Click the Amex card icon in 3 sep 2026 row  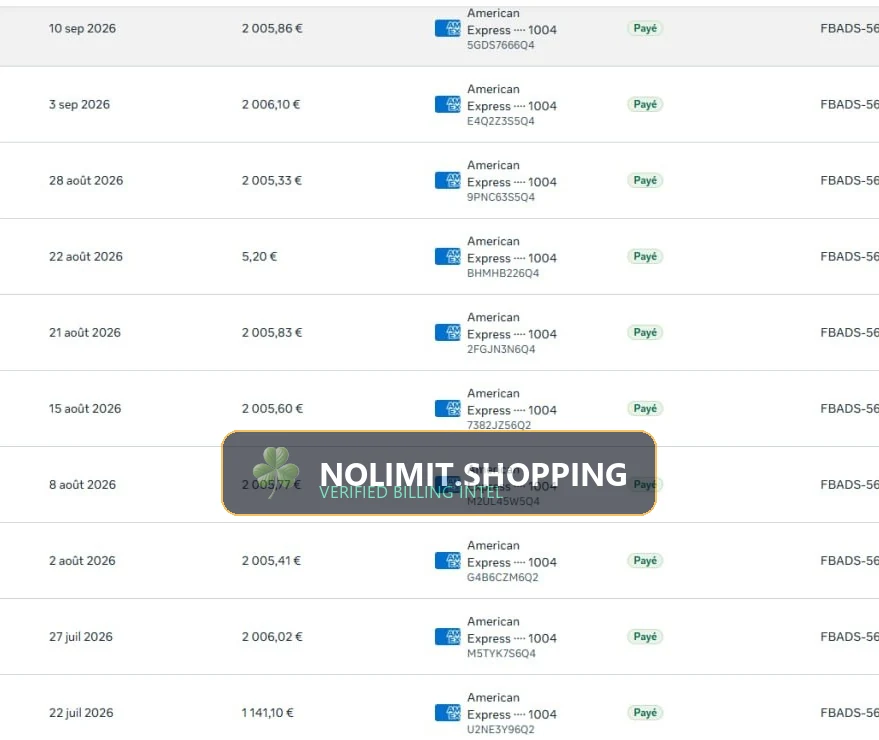(447, 104)
